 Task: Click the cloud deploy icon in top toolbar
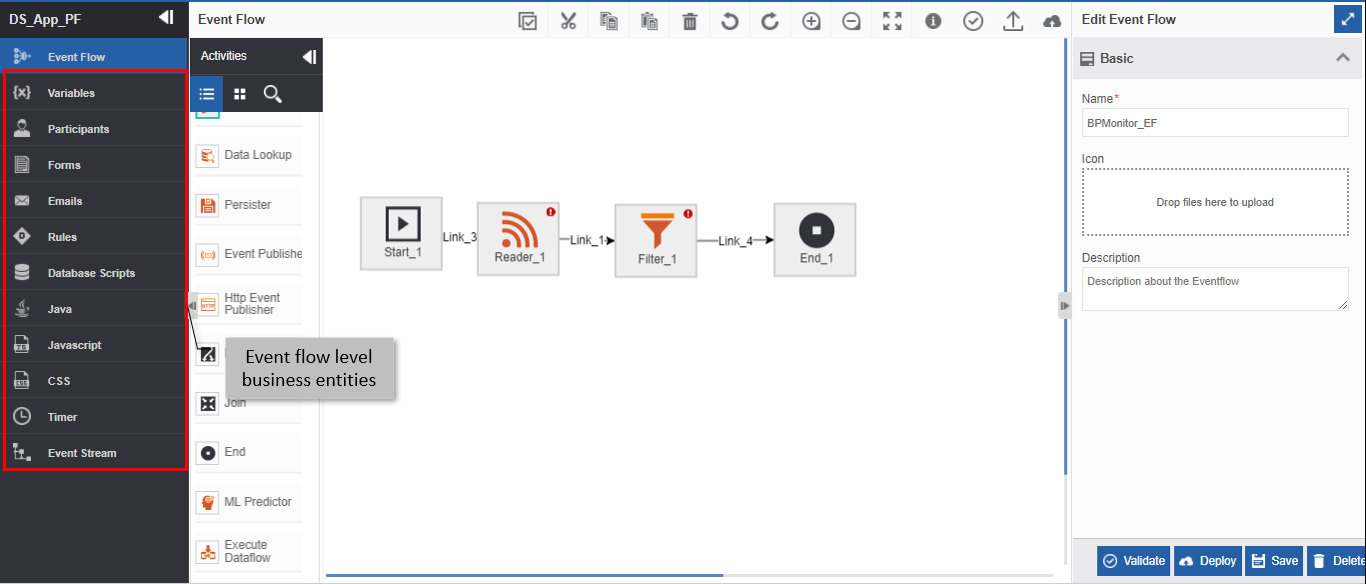[1052, 21]
